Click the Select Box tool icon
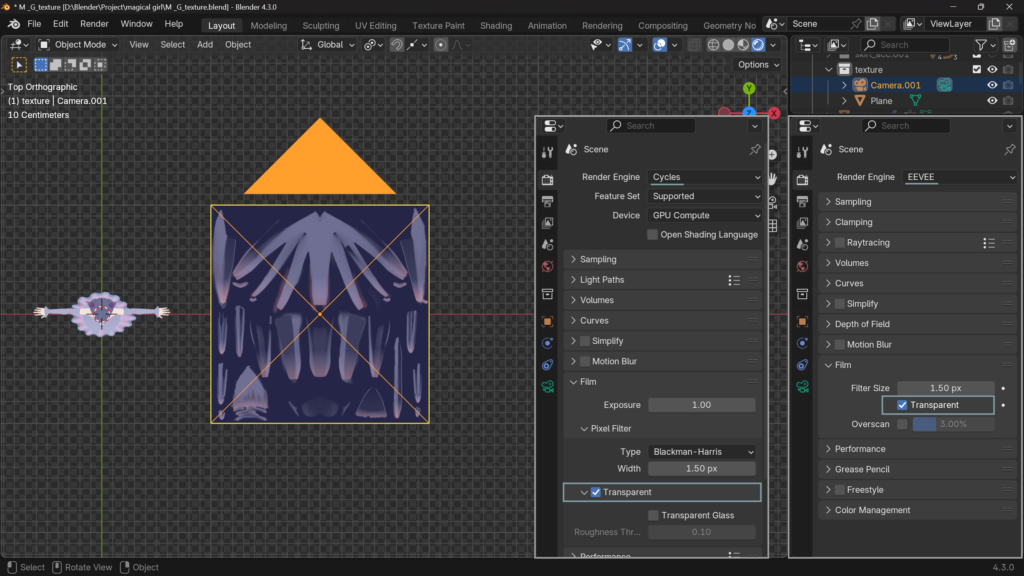The image size is (1024, 576). (x=19, y=65)
